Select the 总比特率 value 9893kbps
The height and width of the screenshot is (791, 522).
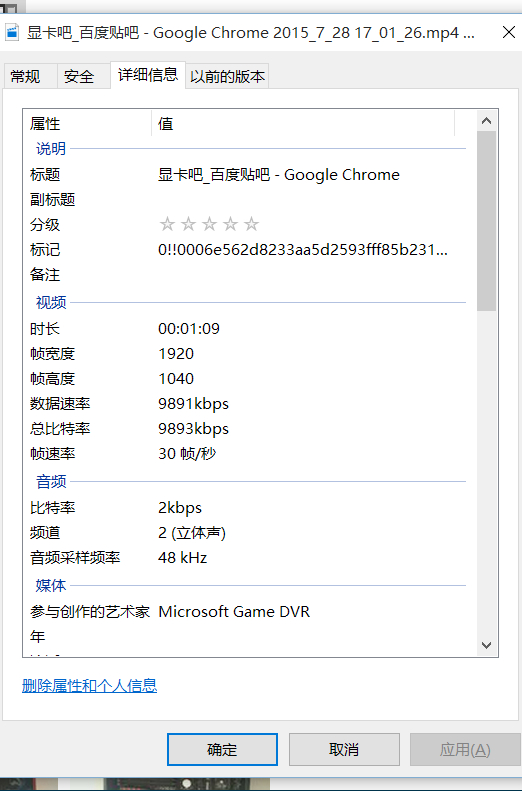click(193, 429)
